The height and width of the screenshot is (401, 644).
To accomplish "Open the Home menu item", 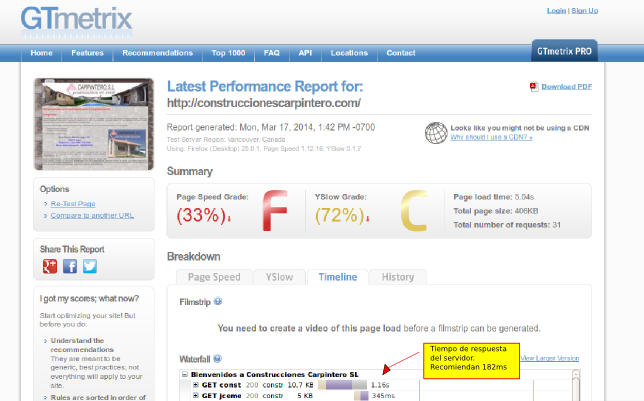I will [x=41, y=53].
